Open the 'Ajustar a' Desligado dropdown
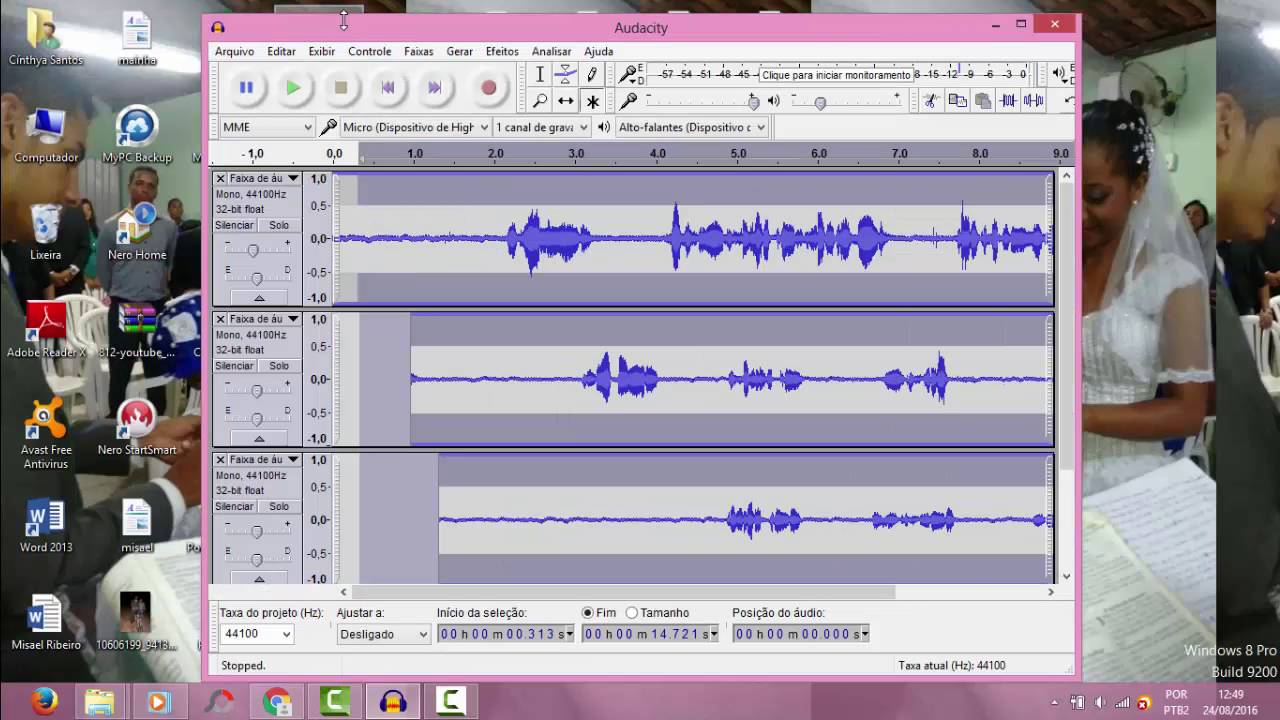The width and height of the screenshot is (1280, 720). click(x=384, y=634)
